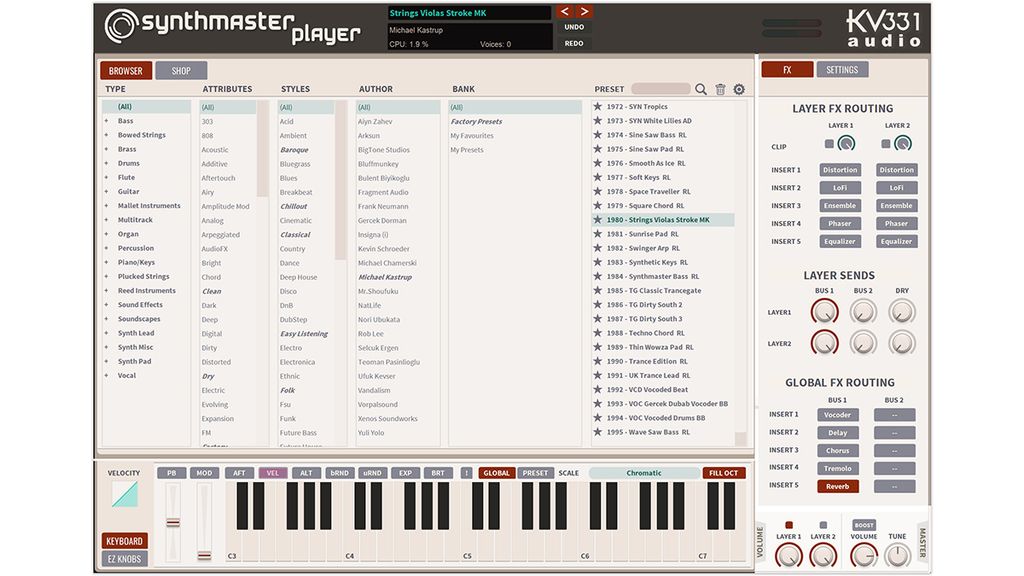Open the Chromatic scale dropdown
Image resolution: width=1024 pixels, height=576 pixels.
(x=643, y=472)
